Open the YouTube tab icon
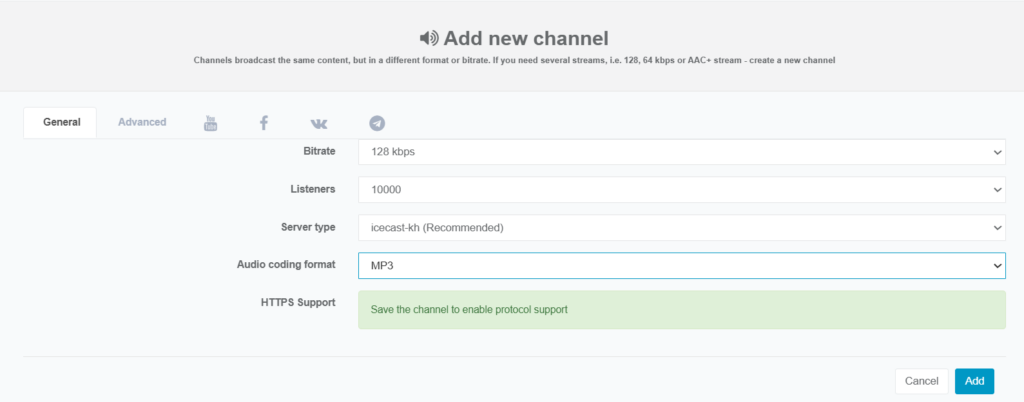 [210, 123]
